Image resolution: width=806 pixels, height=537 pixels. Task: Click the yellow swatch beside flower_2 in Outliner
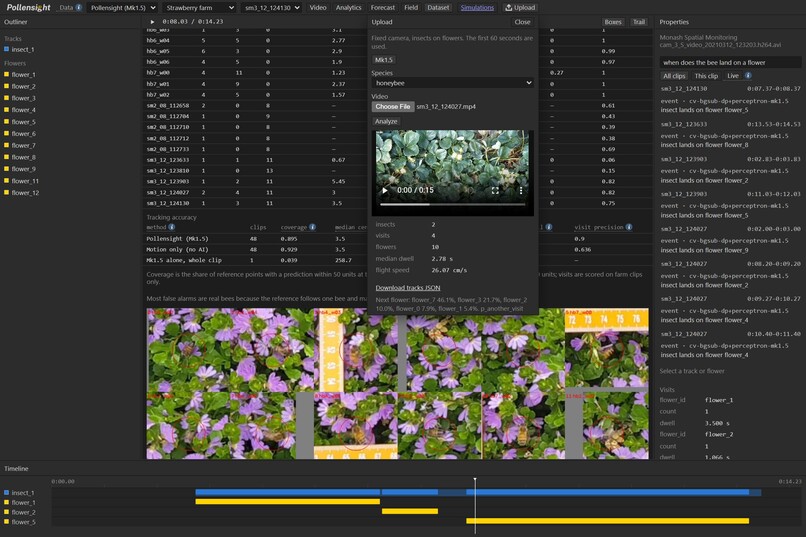(7, 86)
